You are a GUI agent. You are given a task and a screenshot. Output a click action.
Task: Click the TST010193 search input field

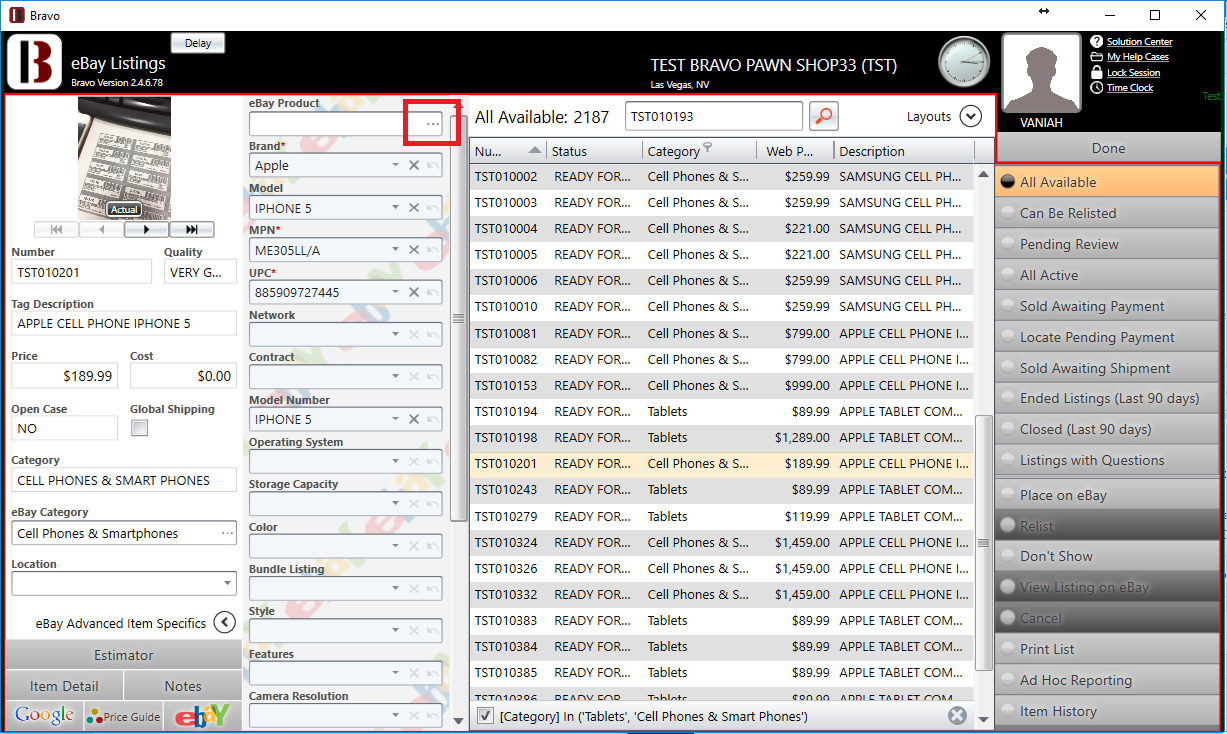tap(714, 116)
